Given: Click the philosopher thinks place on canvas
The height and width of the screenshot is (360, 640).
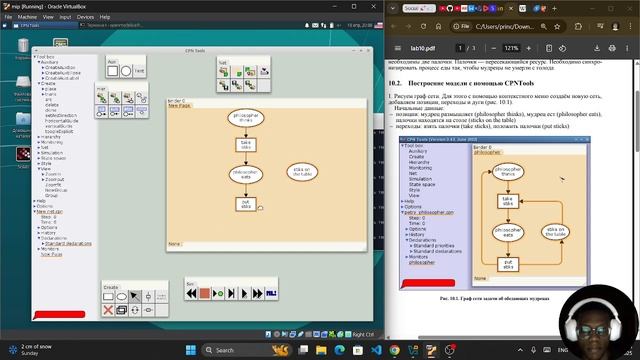Looking at the screenshot, I should (x=246, y=118).
